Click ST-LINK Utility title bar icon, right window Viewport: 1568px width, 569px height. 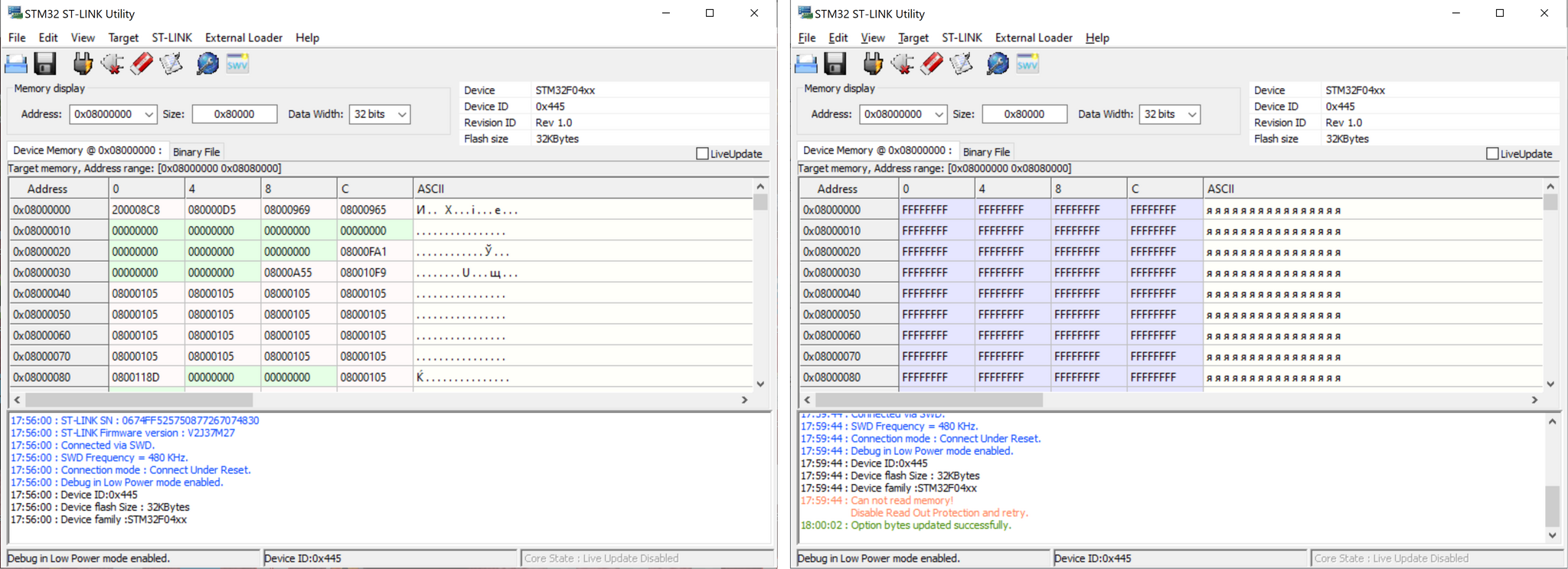click(x=805, y=13)
